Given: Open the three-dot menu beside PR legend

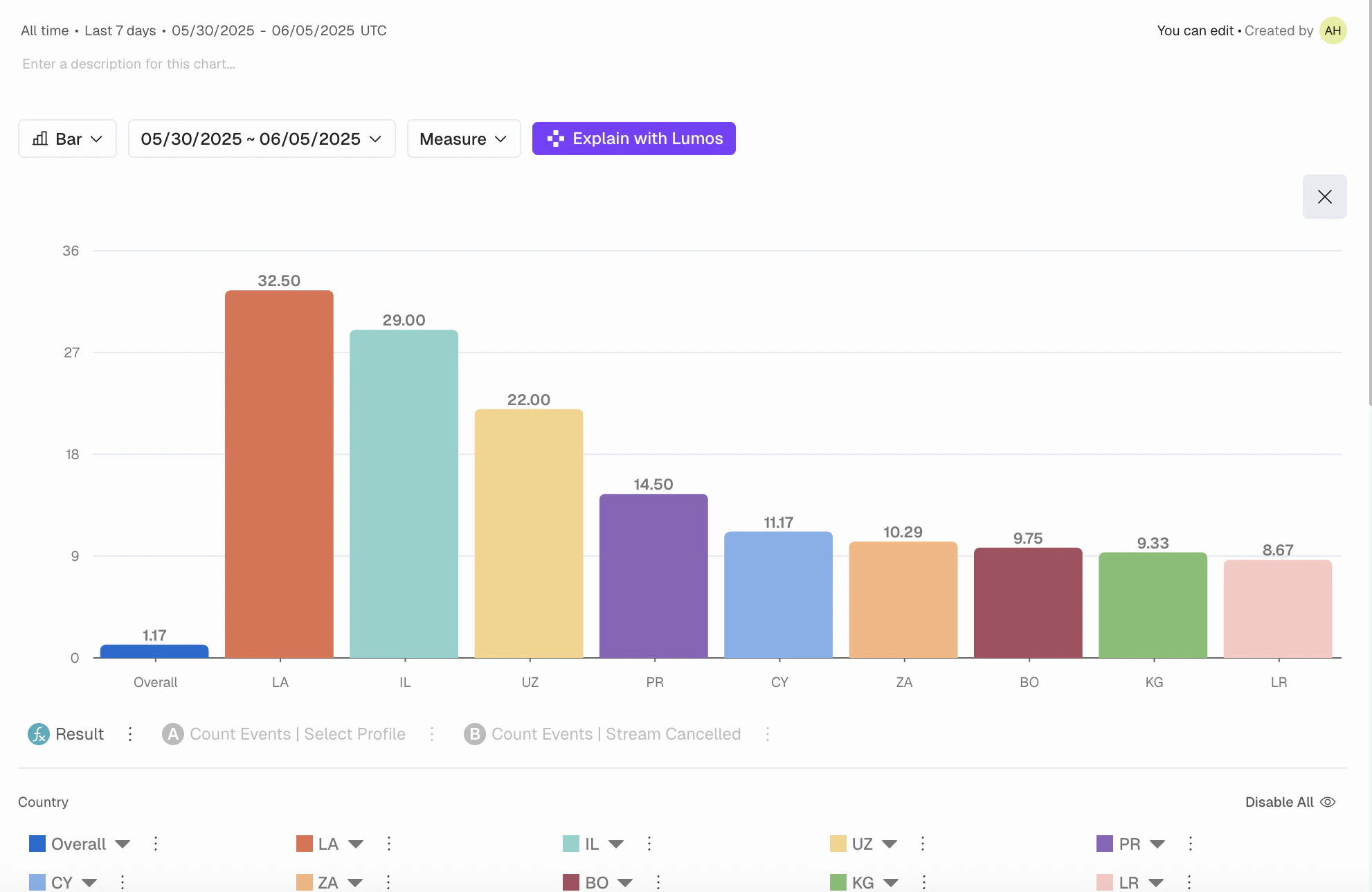Looking at the screenshot, I should click(1191, 844).
